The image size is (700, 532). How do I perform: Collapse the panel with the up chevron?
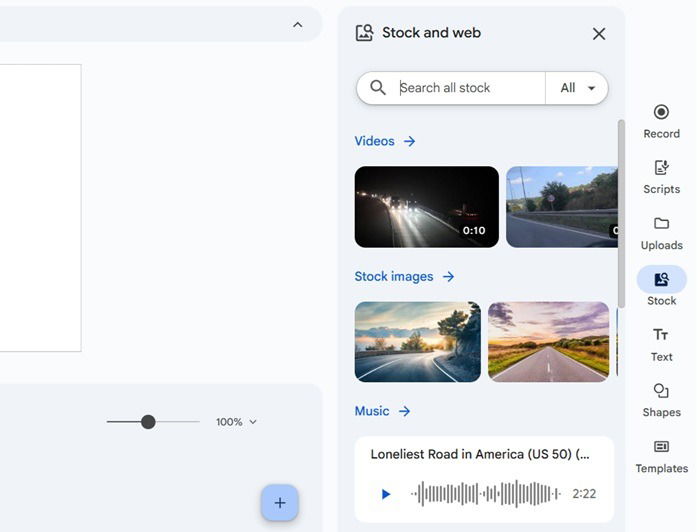pos(297,25)
